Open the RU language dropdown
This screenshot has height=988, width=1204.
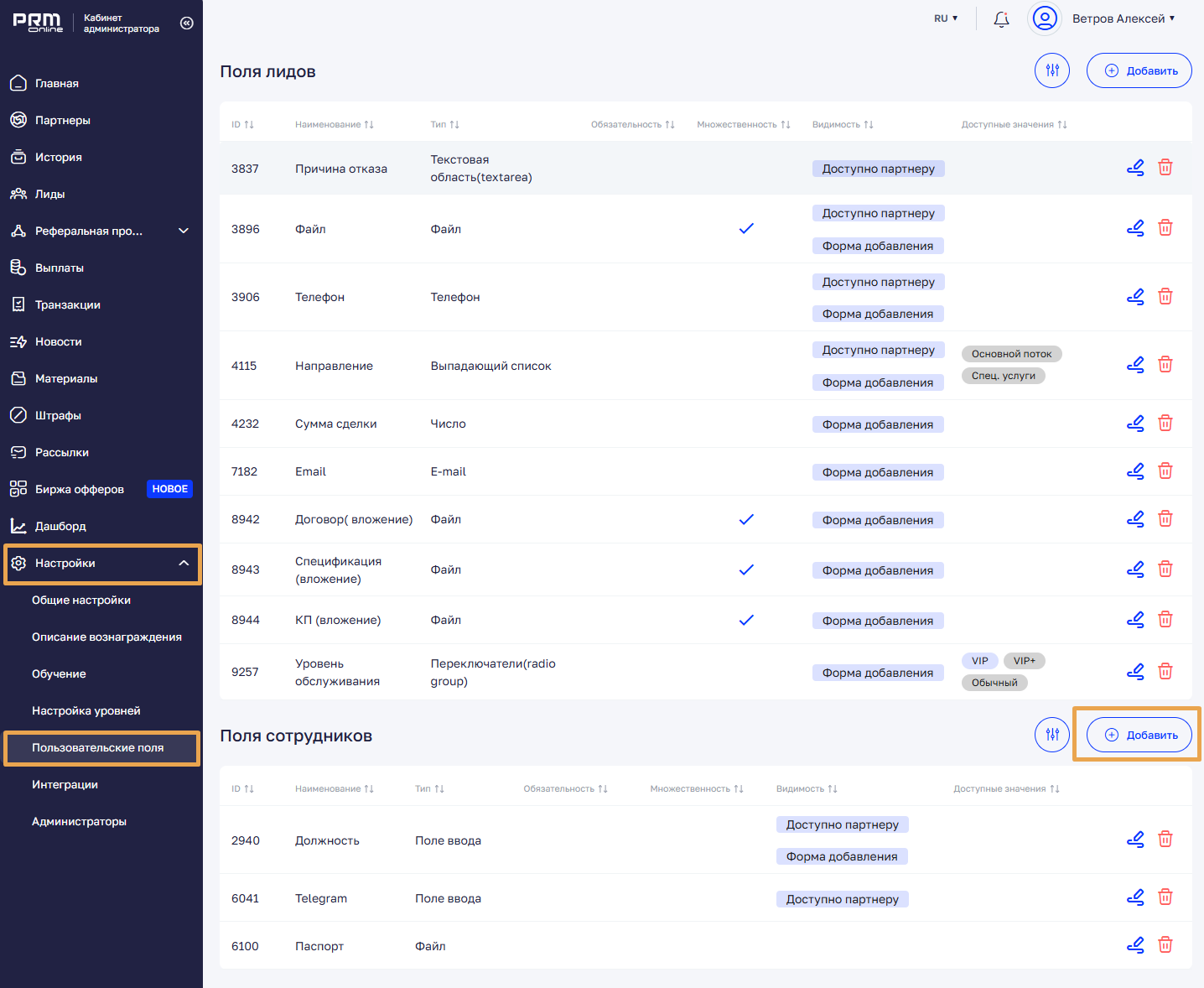[946, 18]
